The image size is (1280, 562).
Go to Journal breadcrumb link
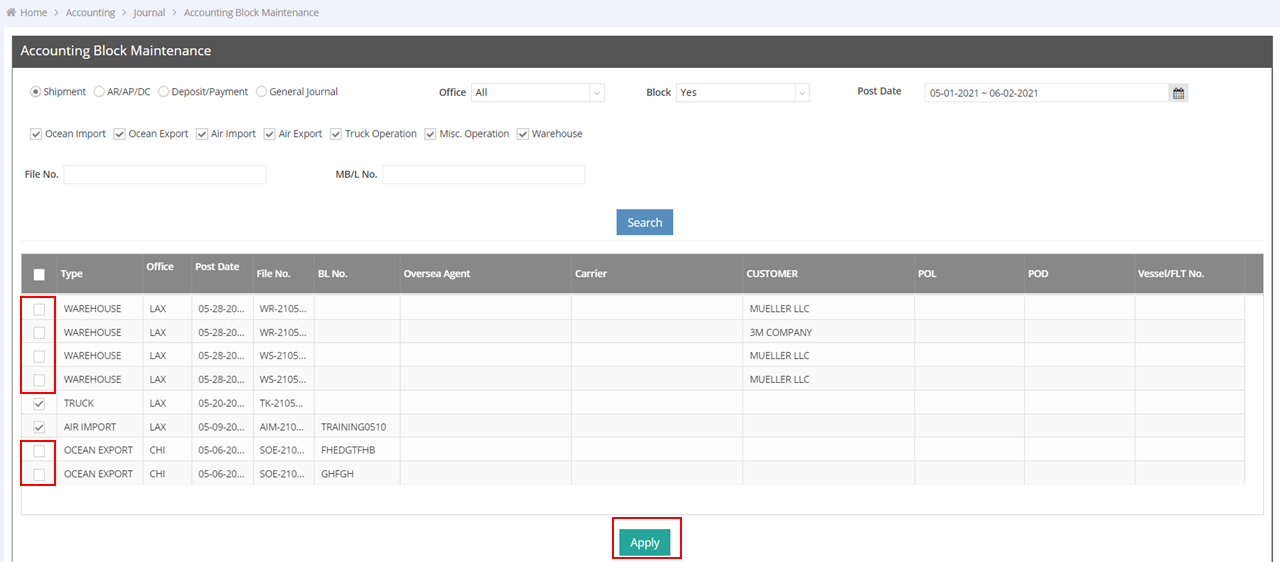149,13
